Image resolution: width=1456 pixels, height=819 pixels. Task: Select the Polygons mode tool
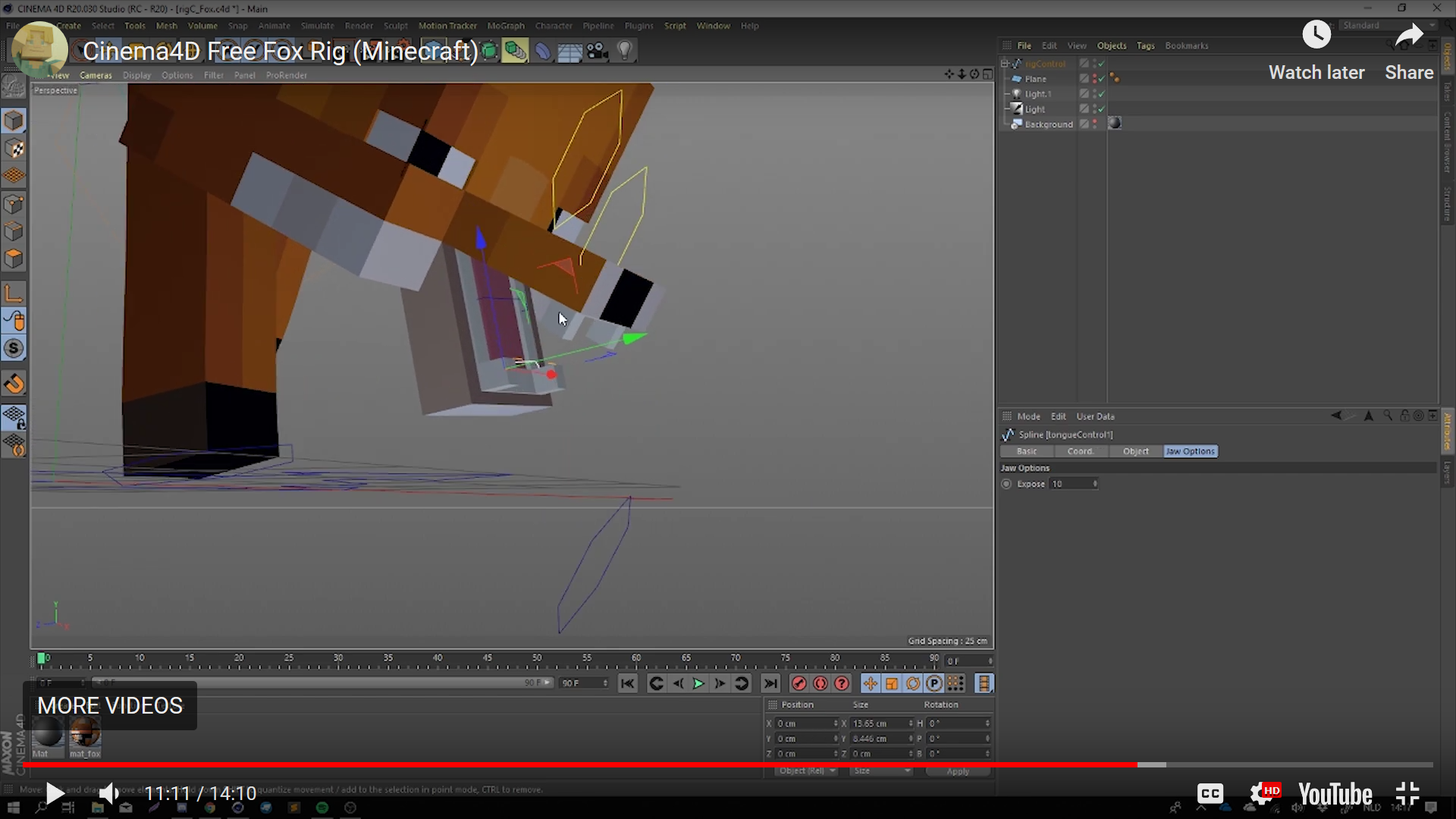14,259
